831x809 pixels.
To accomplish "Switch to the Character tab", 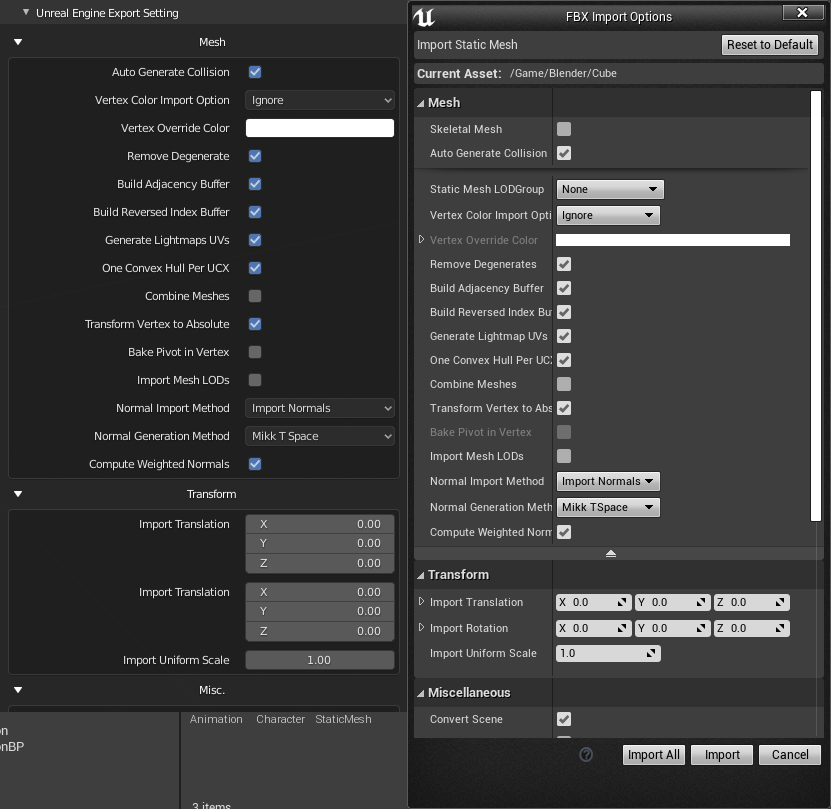I will pos(280,719).
